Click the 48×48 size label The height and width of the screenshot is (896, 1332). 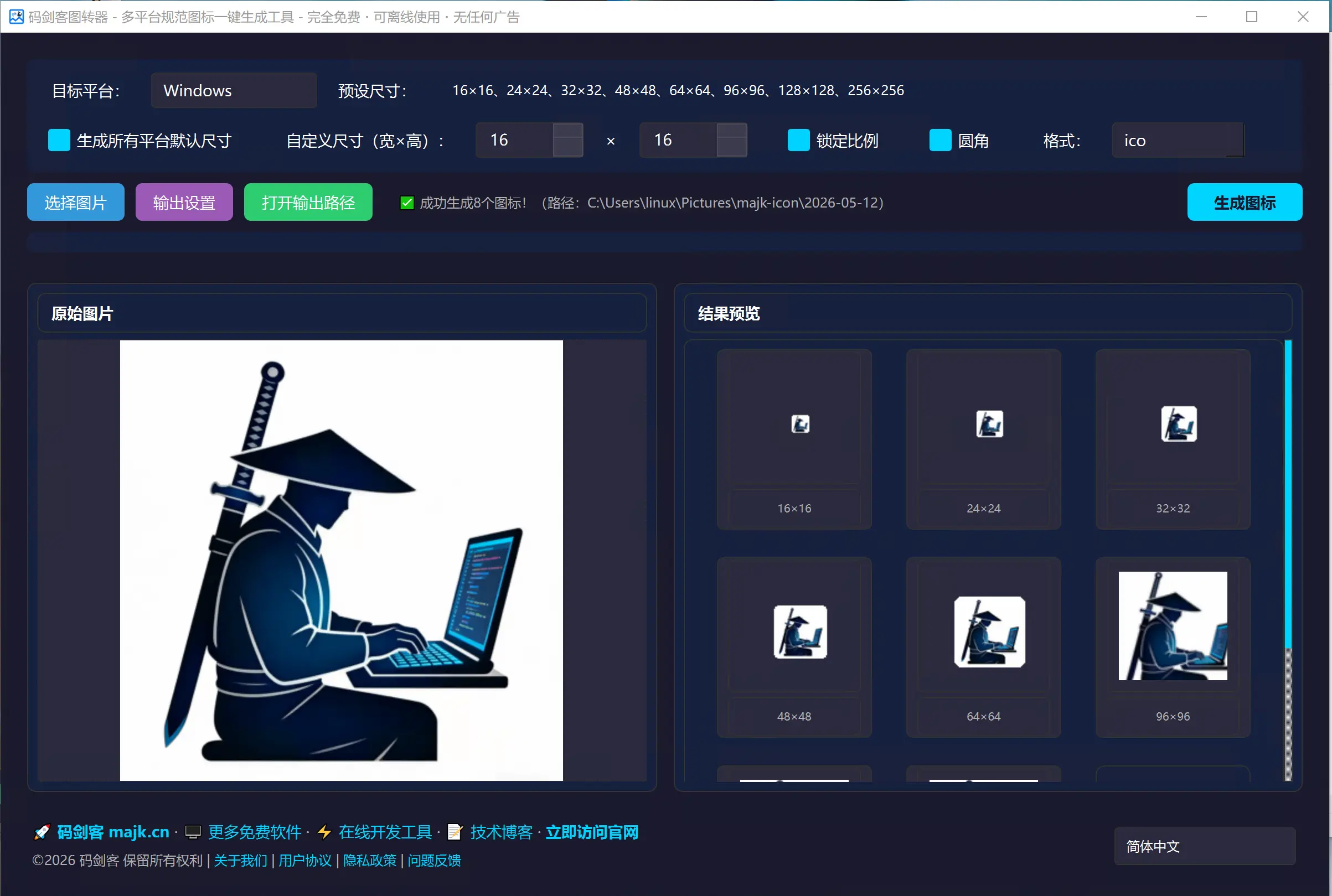pyautogui.click(x=794, y=716)
